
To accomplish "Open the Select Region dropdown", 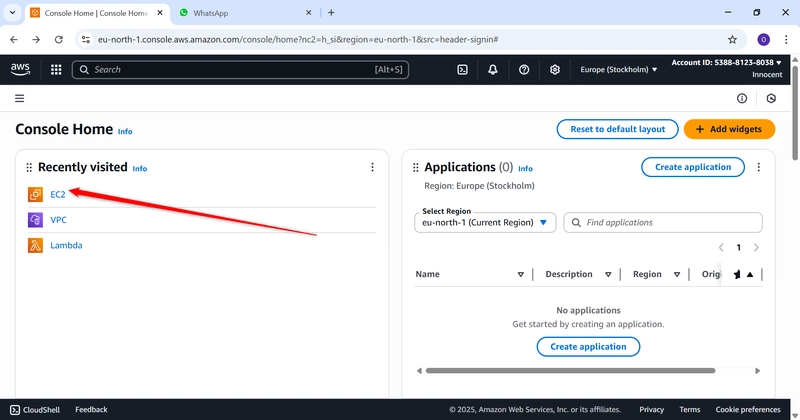I will coord(485,223).
